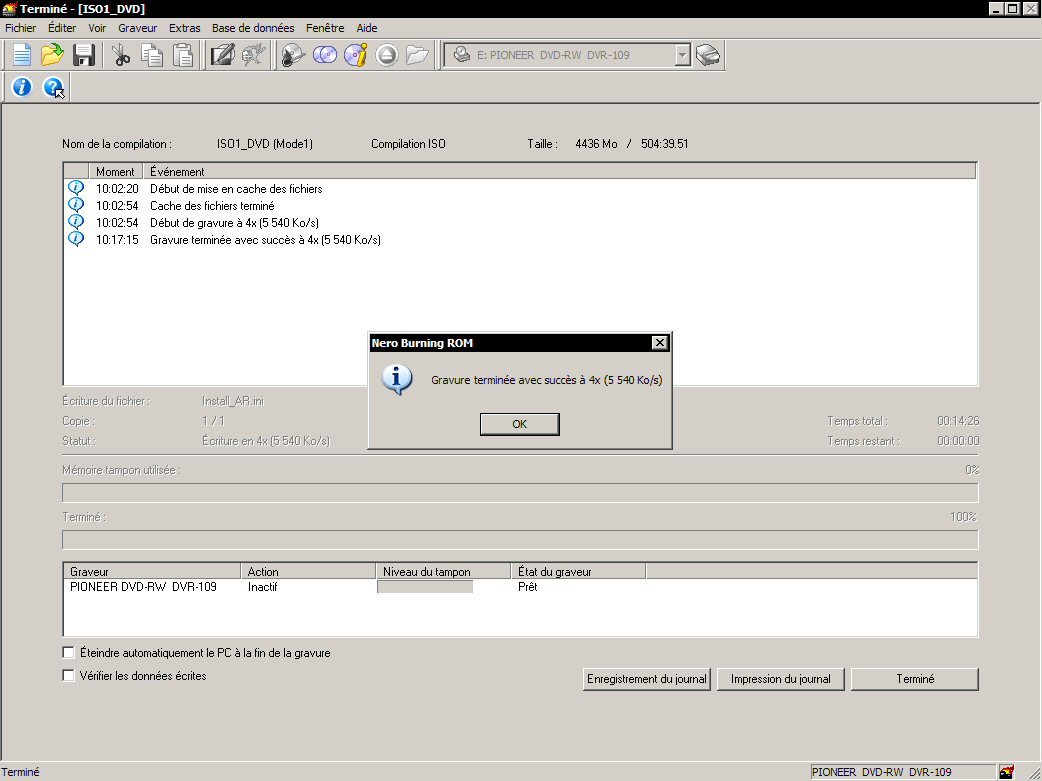
Task: Select the 10:17:15 'Gravure terminée avec succès' log row
Action: click(520, 239)
